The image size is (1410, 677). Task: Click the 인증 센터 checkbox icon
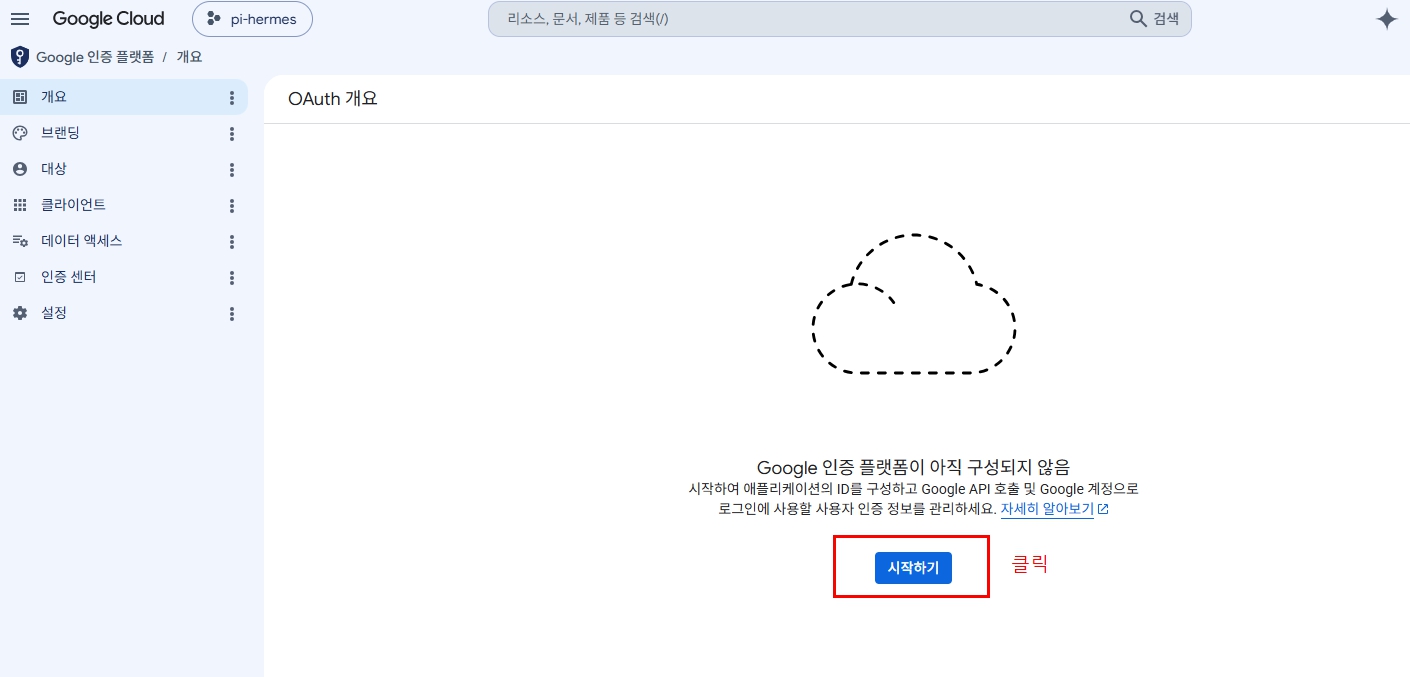20,277
